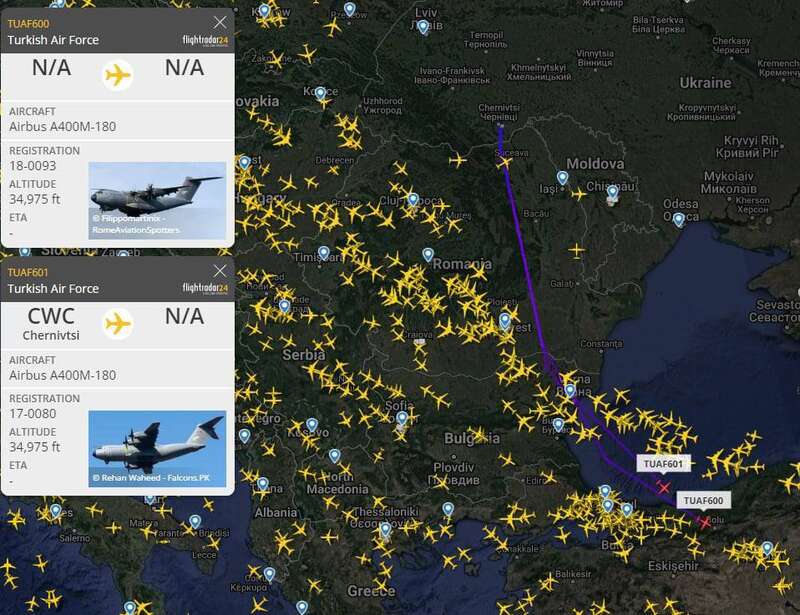
Task: Click the Cluj-Napoca airport pin
Action: coord(413,200)
